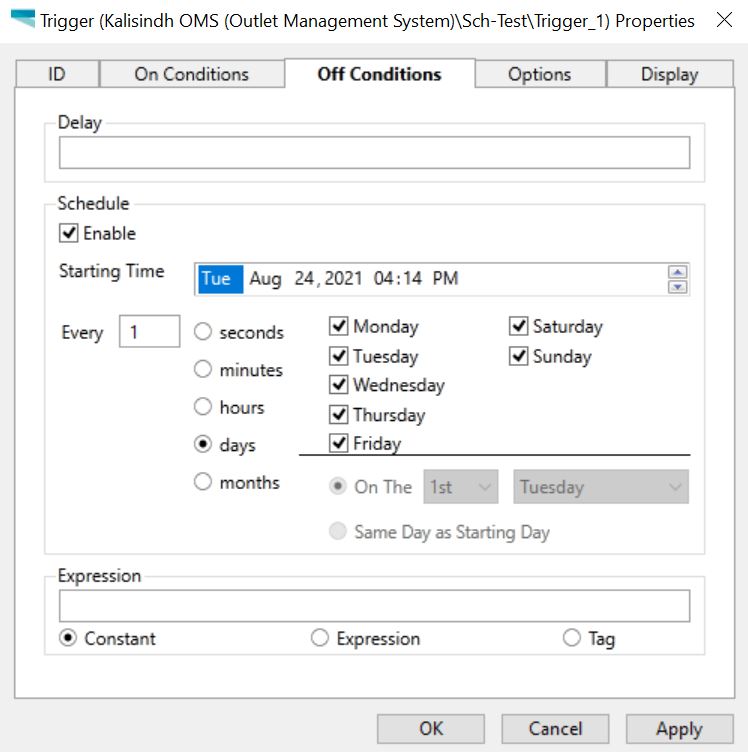Untick the Friday checkbox

pos(339,444)
